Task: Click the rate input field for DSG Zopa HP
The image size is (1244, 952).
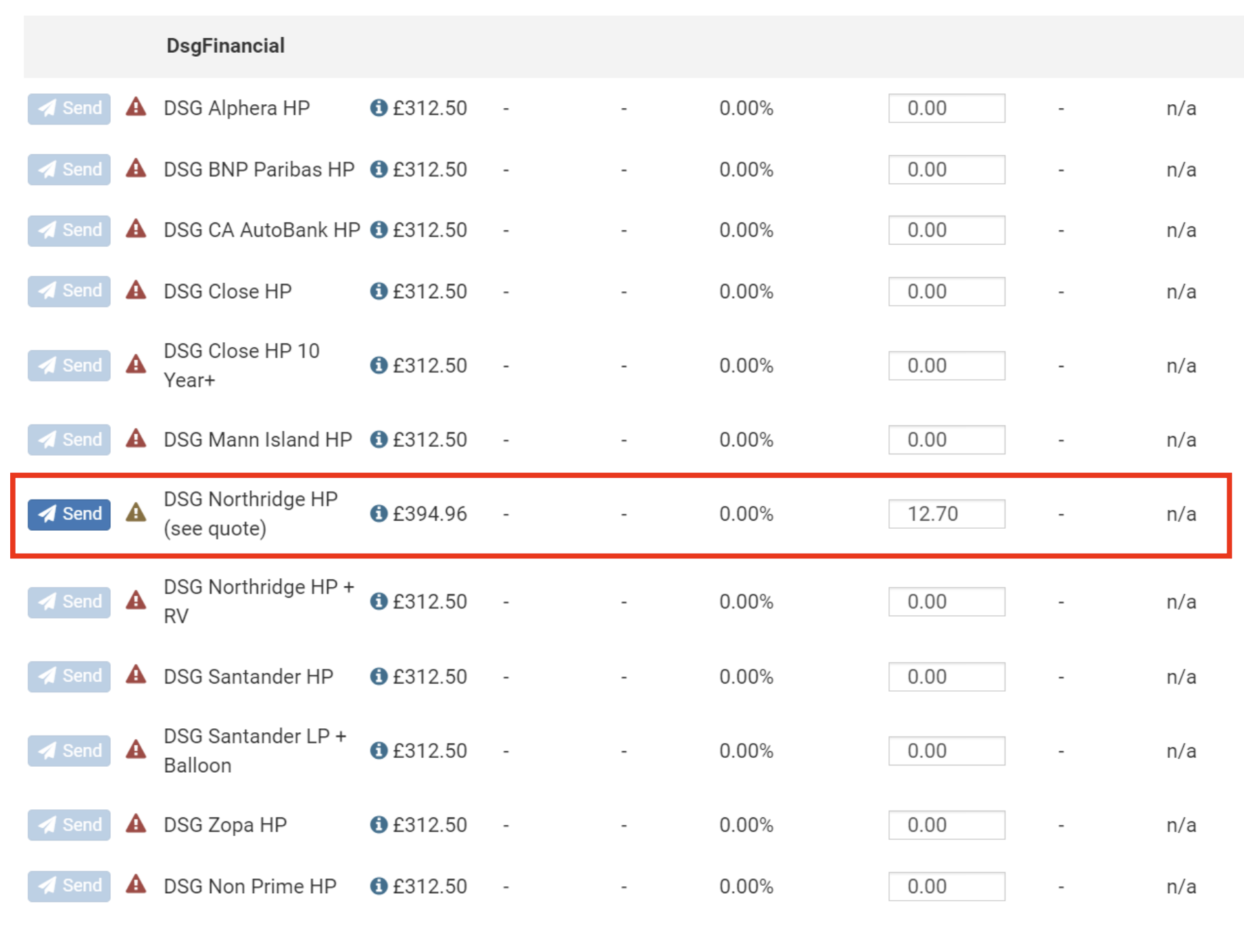Action: (946, 825)
